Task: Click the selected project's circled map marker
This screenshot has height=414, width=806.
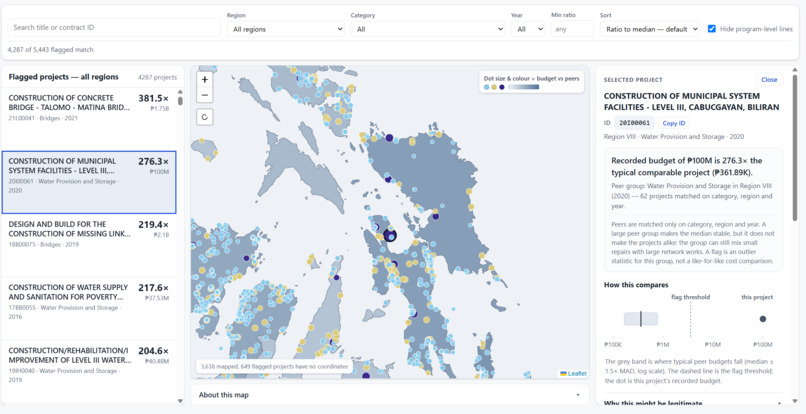Action: (390, 236)
